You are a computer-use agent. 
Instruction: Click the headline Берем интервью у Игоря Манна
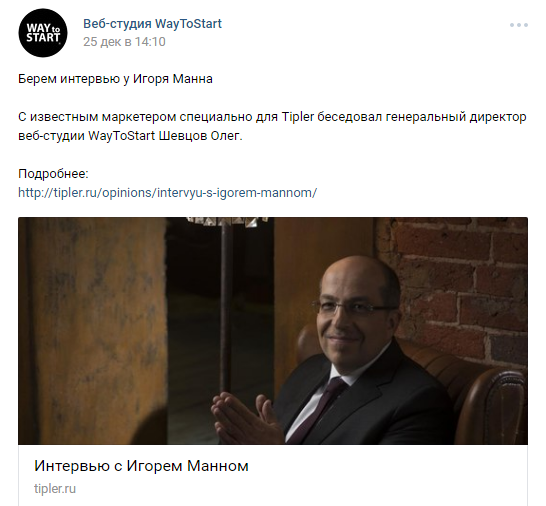point(115,79)
